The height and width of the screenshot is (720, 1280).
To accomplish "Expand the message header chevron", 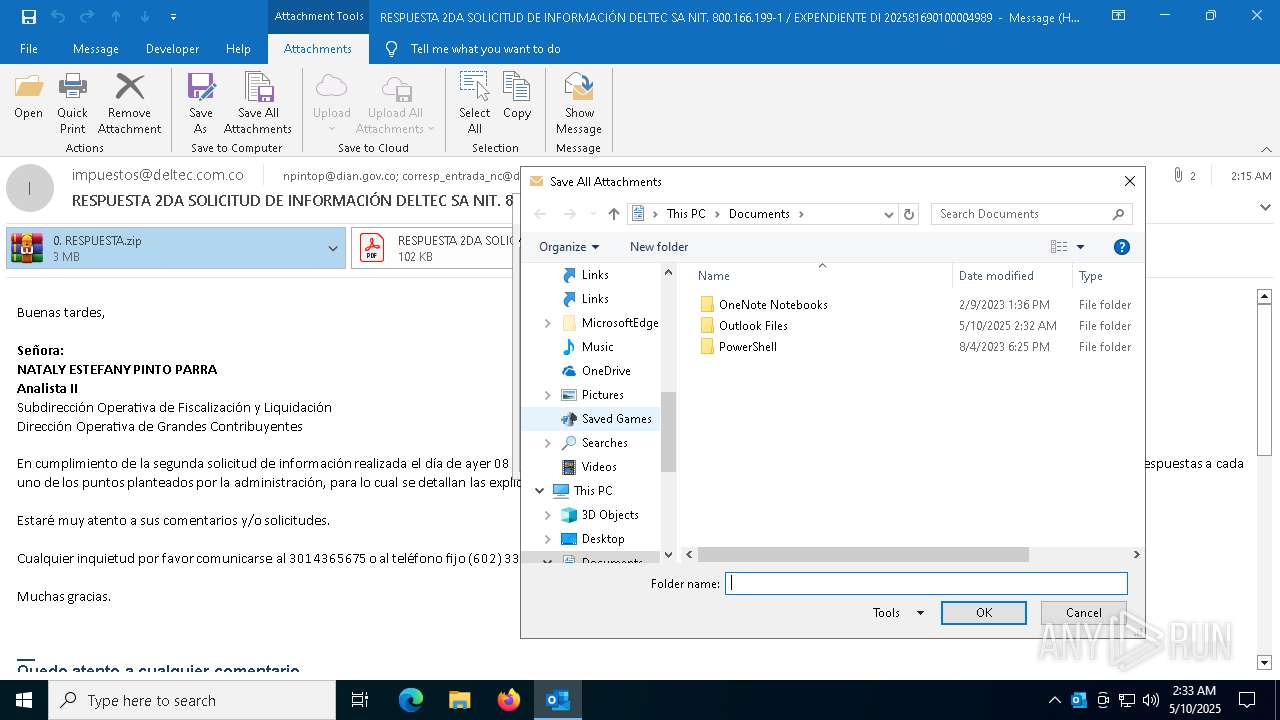I will coord(1264,207).
